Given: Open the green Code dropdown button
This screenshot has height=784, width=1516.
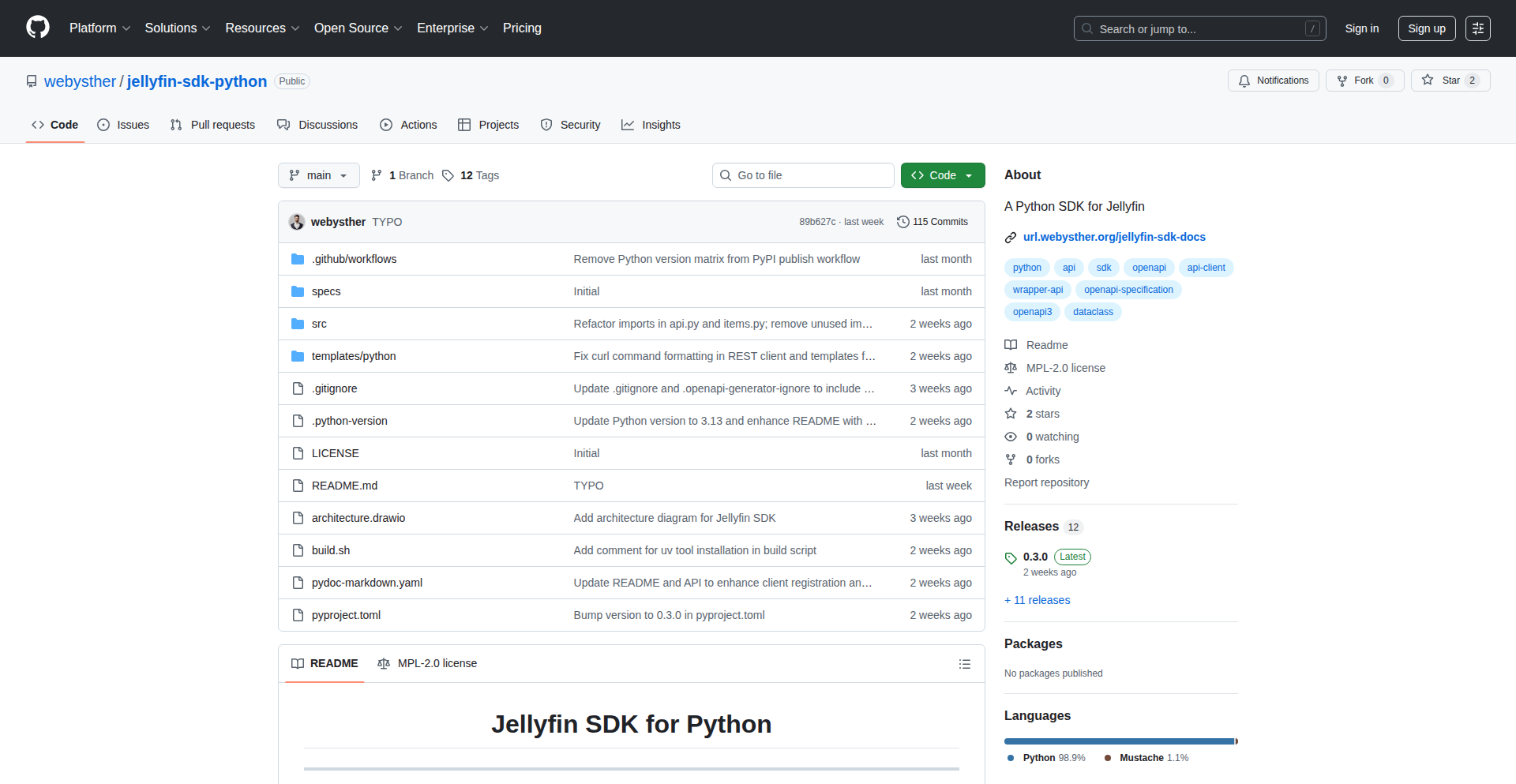Looking at the screenshot, I should (942, 175).
